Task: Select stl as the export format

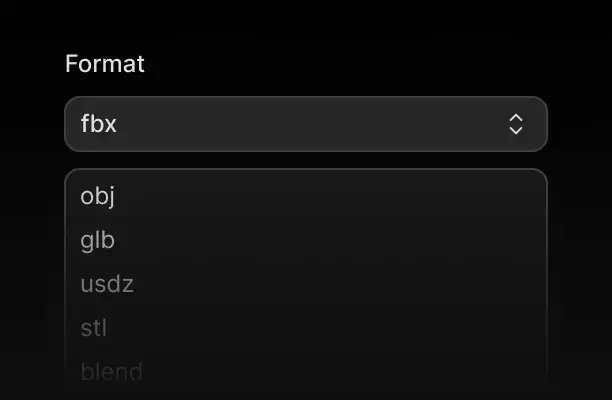Action: [94, 328]
